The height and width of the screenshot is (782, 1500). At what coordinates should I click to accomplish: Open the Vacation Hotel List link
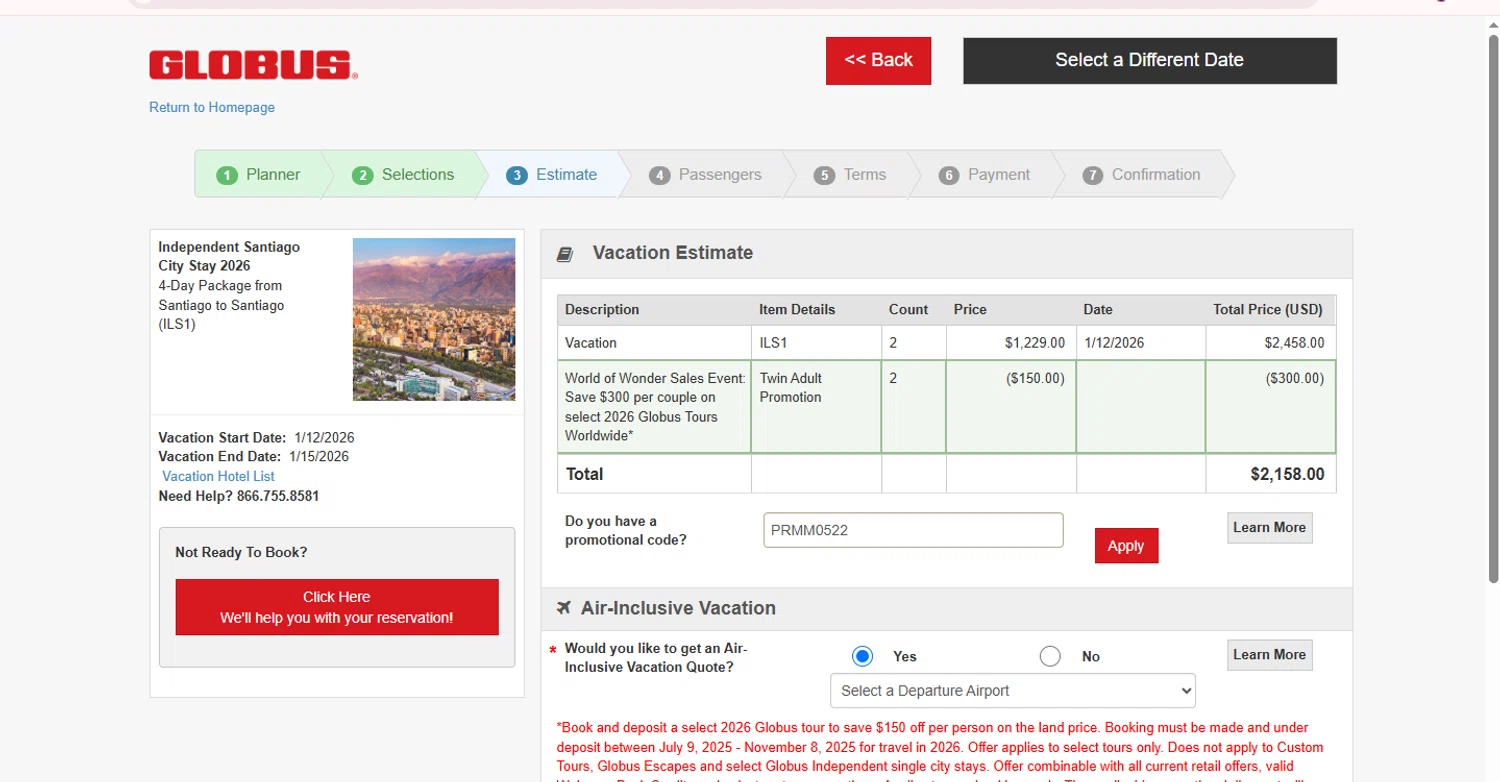pyautogui.click(x=218, y=476)
